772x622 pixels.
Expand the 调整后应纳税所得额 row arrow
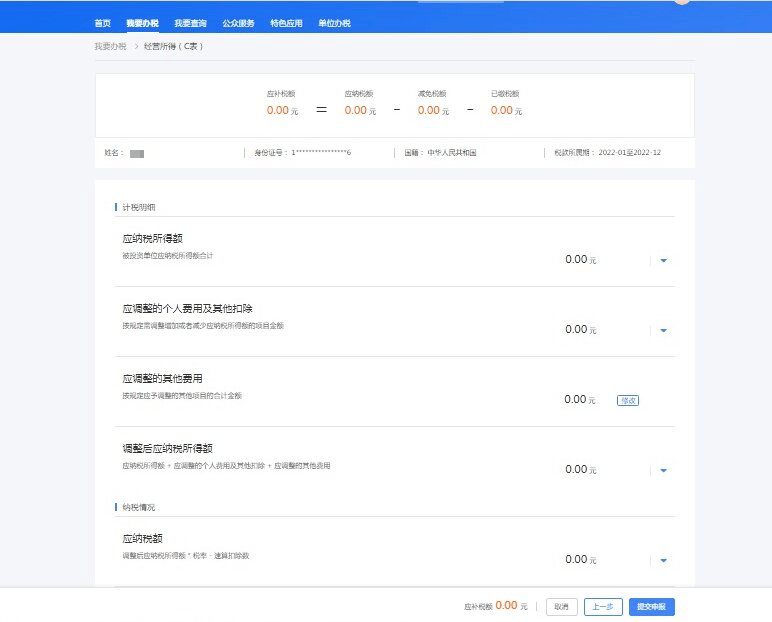coord(663,470)
